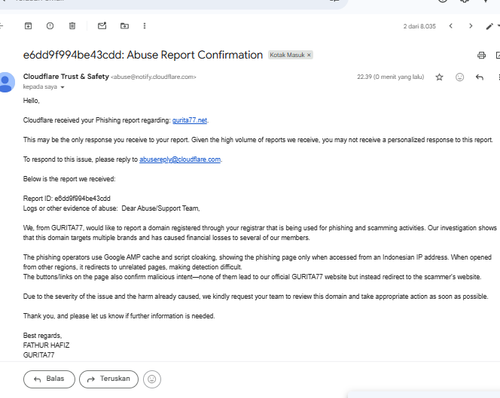Click the 'Below is the report we received' line
500x398 pixels.
tap(69, 179)
